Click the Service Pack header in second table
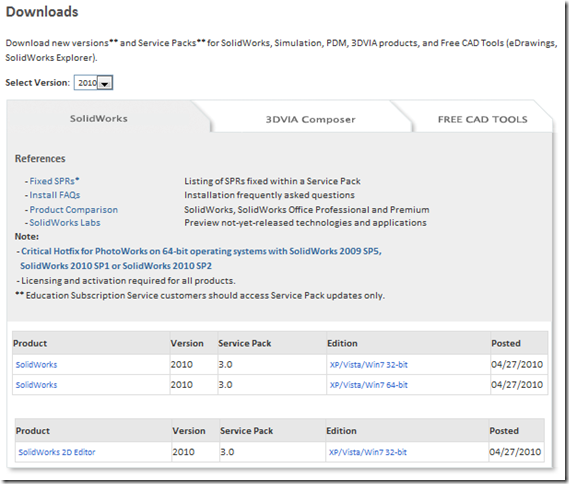 pos(246,431)
